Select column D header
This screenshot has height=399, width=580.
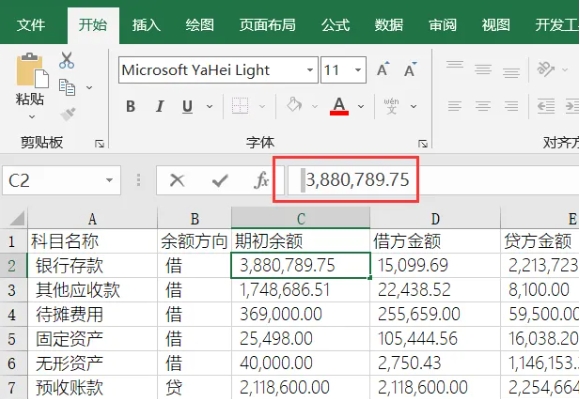[435, 219]
